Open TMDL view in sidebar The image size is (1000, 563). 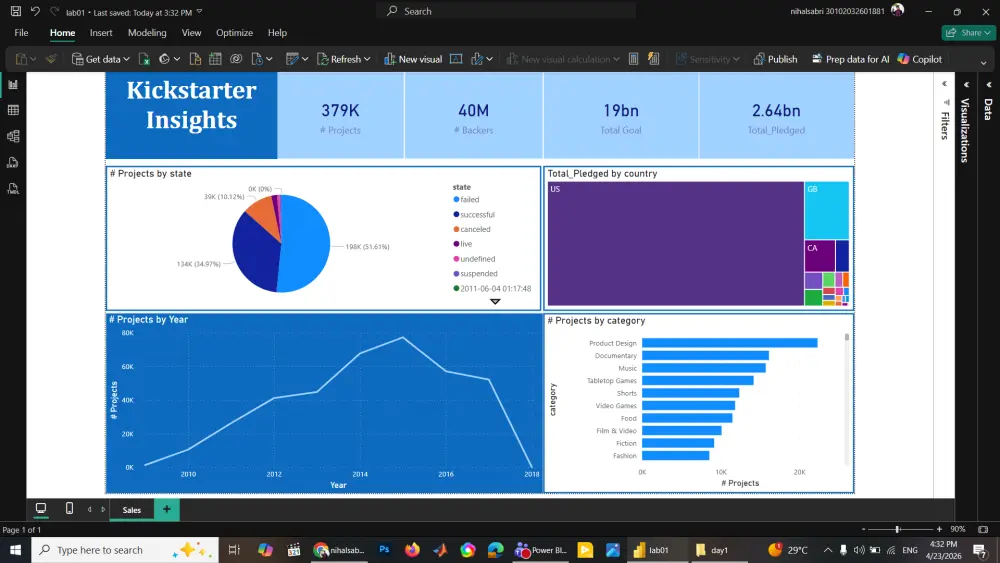click(13, 189)
